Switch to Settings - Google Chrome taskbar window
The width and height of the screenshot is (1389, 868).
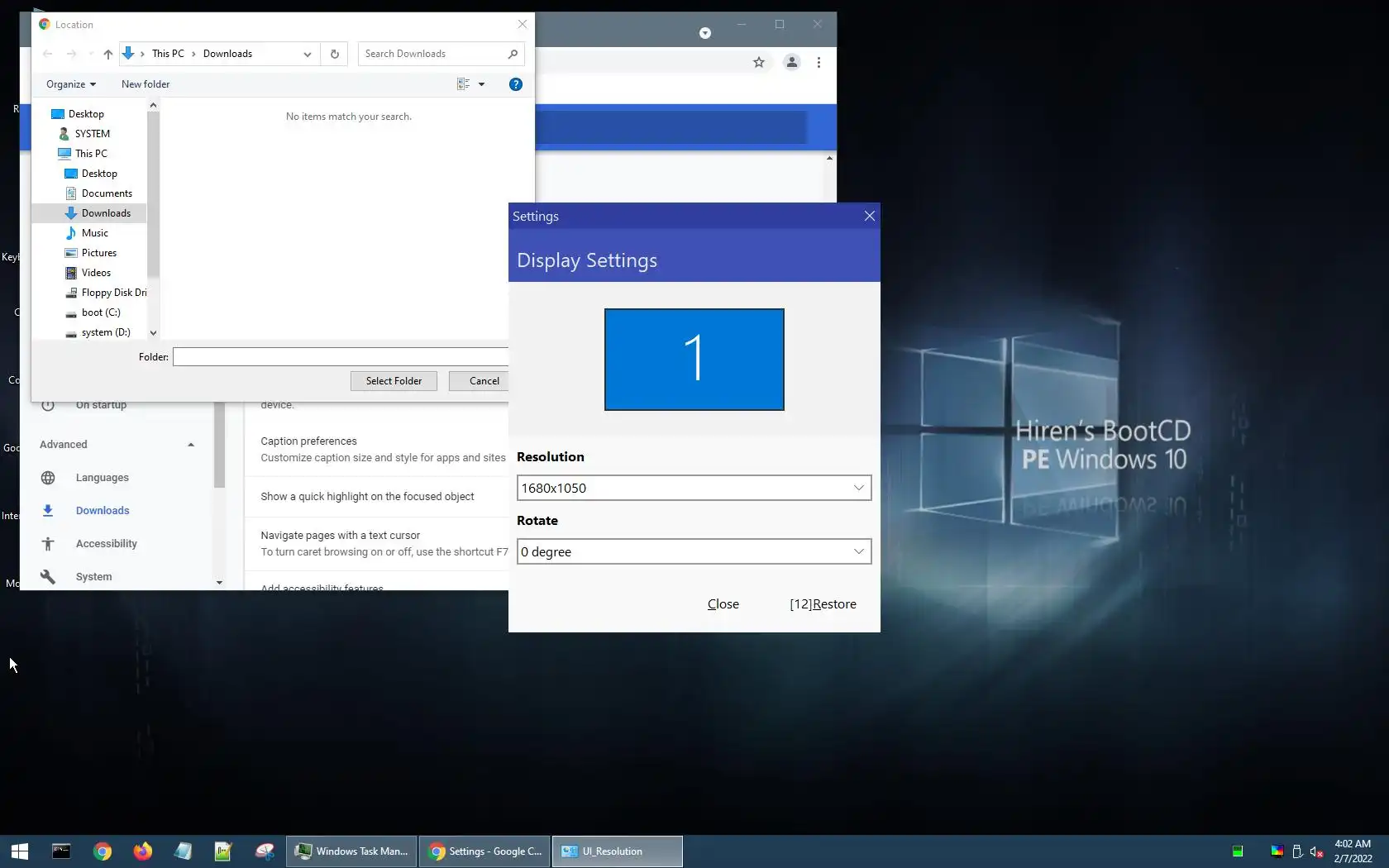point(485,851)
